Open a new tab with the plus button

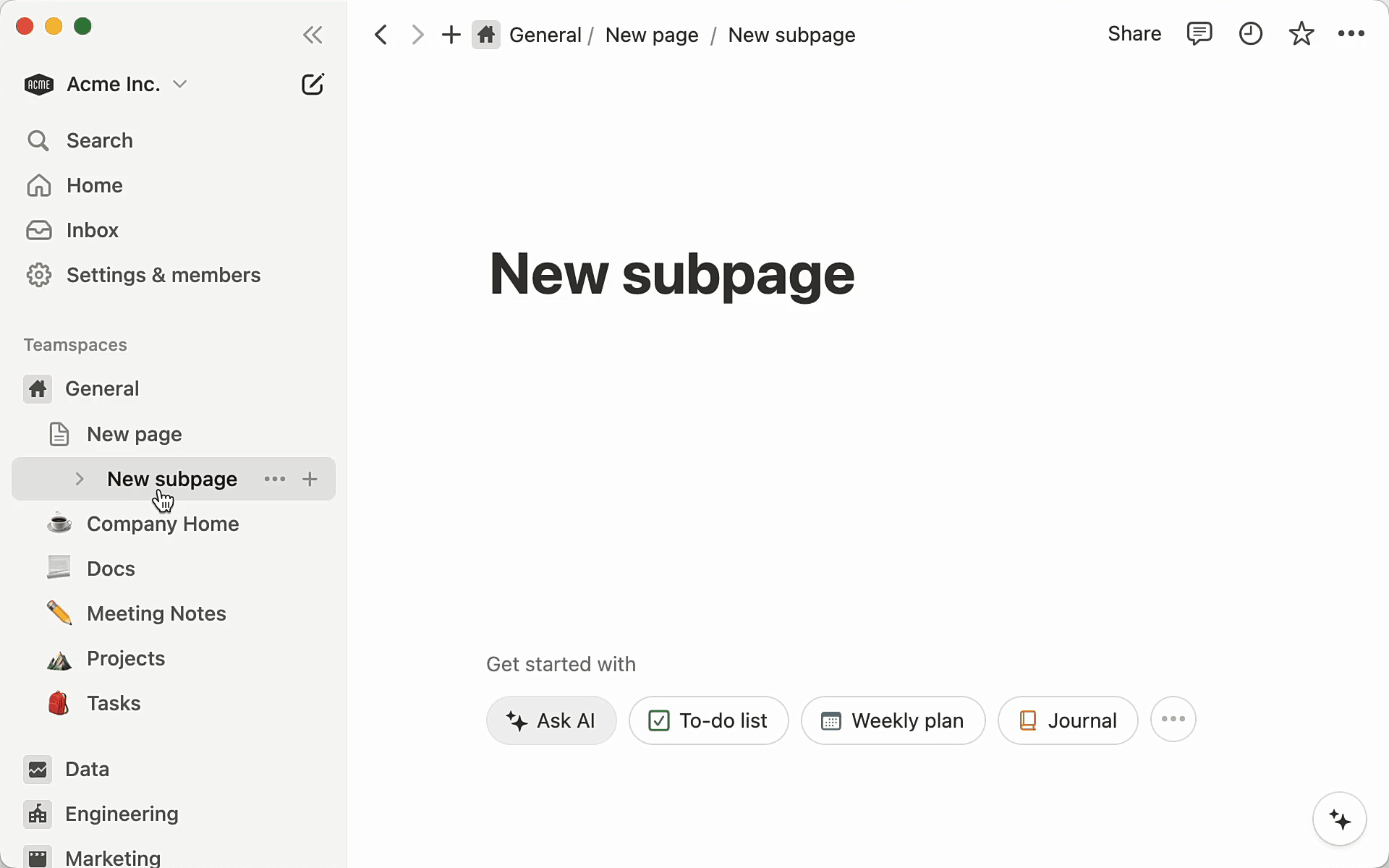[x=451, y=35]
